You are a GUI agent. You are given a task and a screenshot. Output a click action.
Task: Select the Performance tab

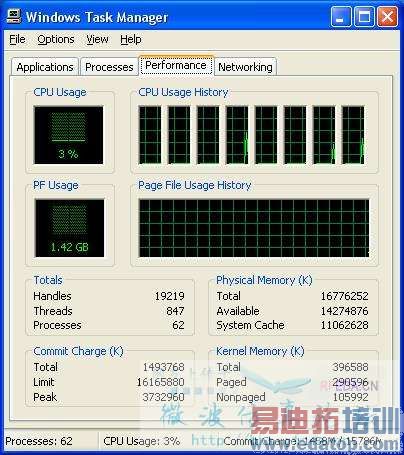tap(176, 65)
